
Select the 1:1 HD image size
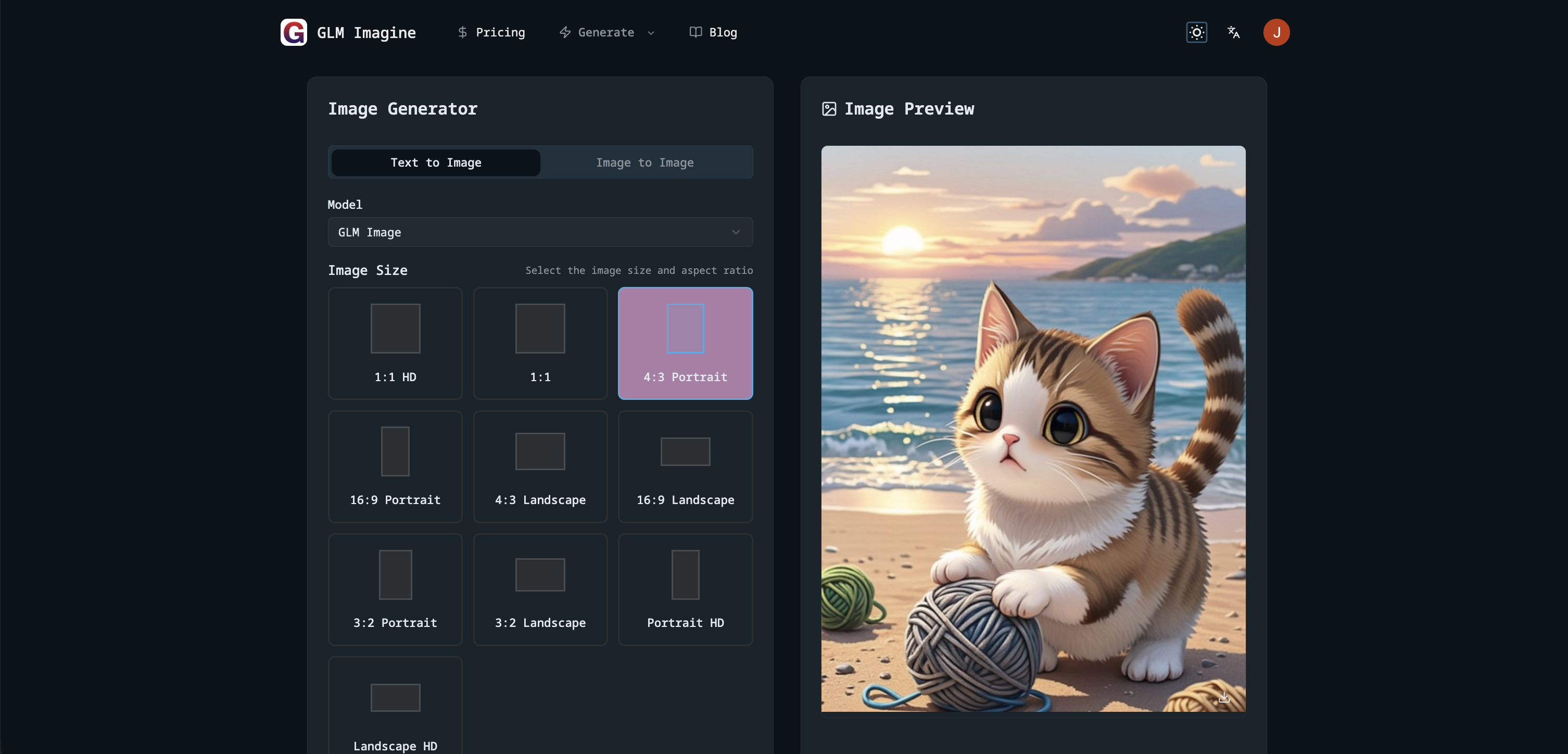395,344
